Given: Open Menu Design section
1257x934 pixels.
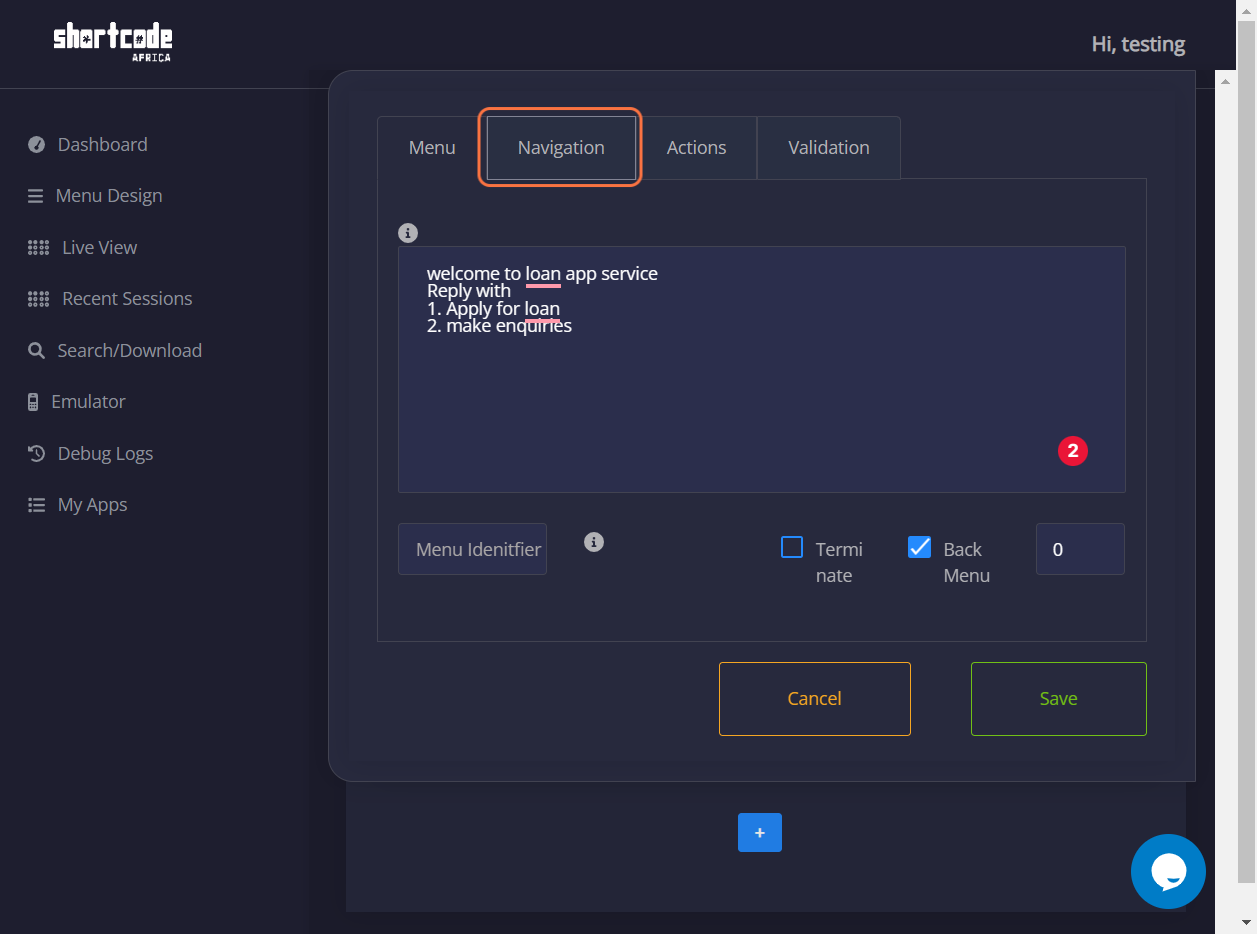Looking at the screenshot, I should tap(109, 196).
